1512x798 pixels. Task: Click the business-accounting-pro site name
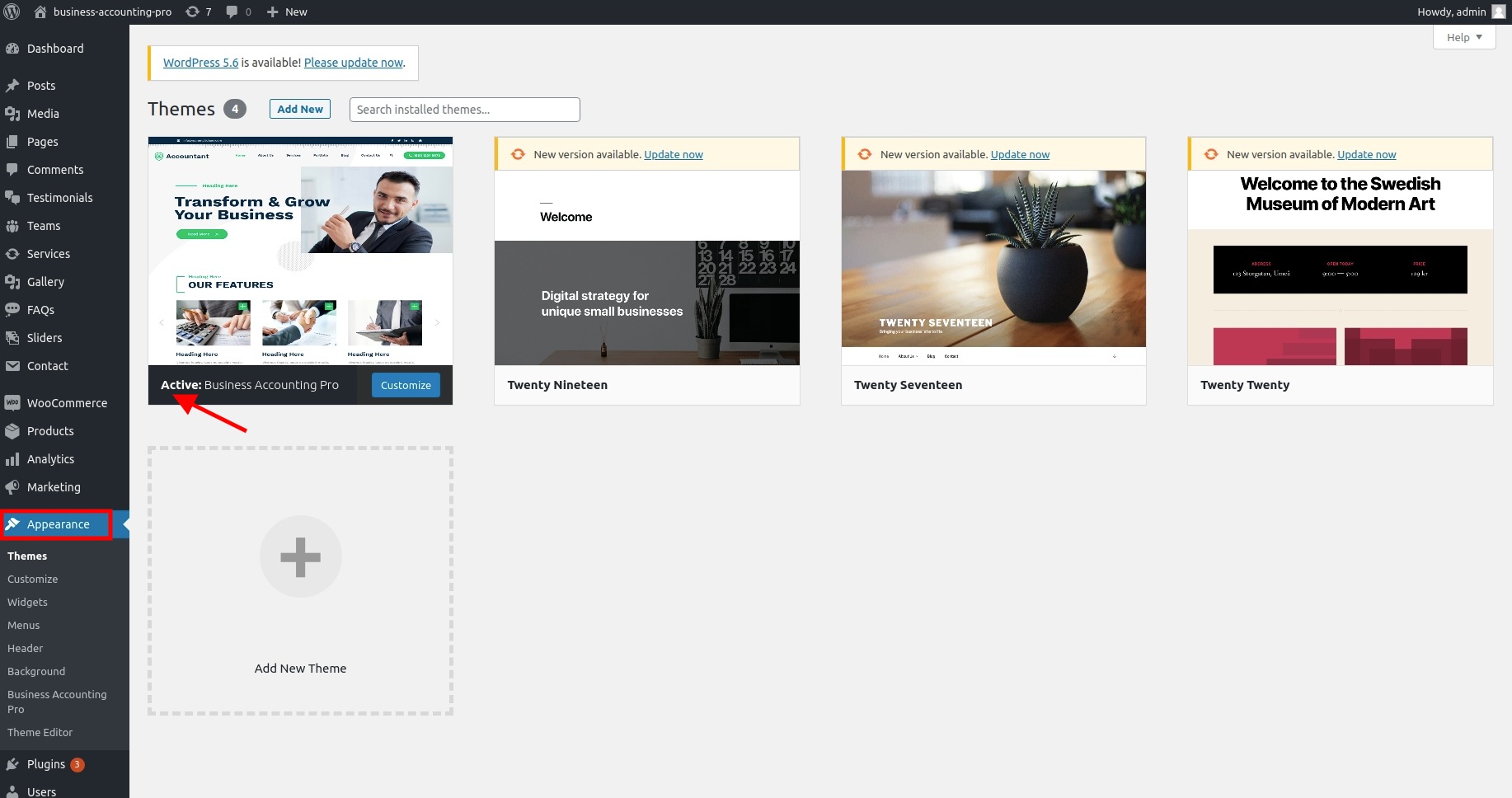(113, 12)
